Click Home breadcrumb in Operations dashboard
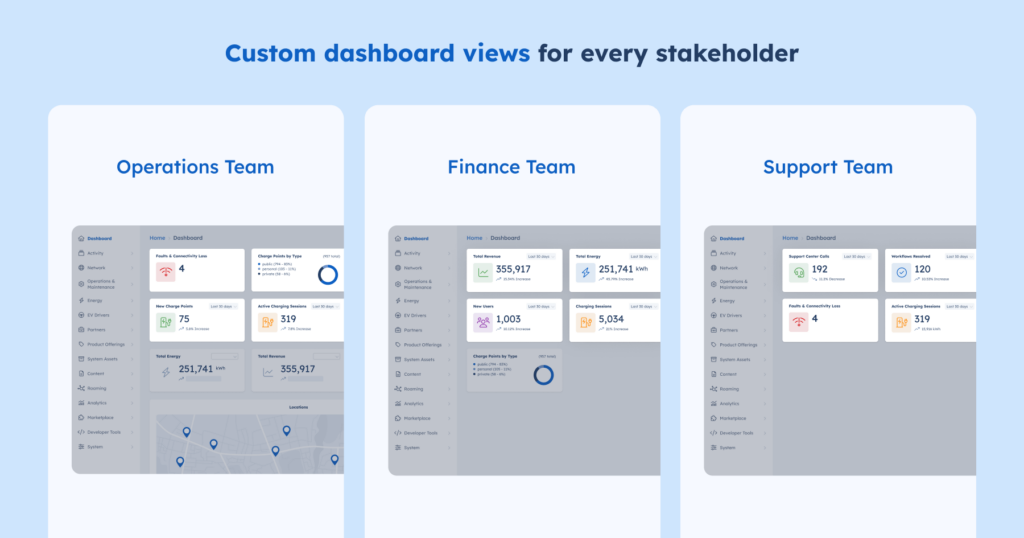The height and width of the screenshot is (538, 1024). pos(157,238)
